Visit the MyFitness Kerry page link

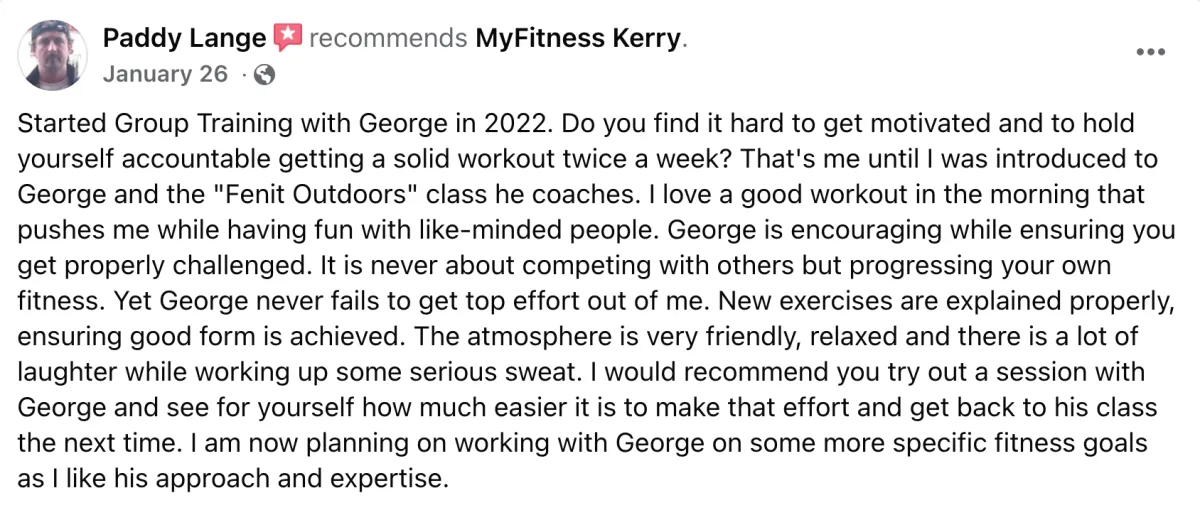(x=577, y=39)
